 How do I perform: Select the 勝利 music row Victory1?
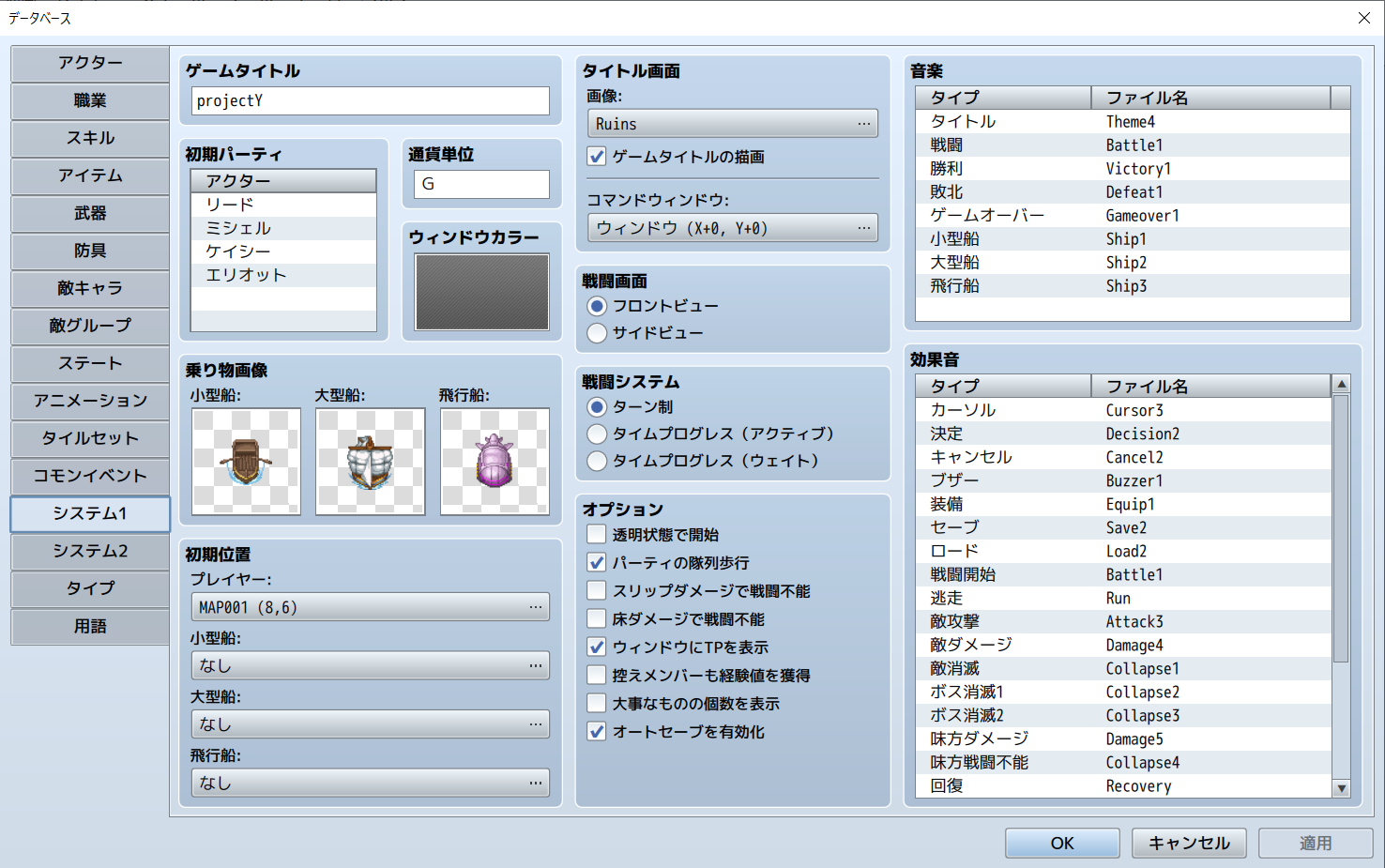pos(1133,169)
